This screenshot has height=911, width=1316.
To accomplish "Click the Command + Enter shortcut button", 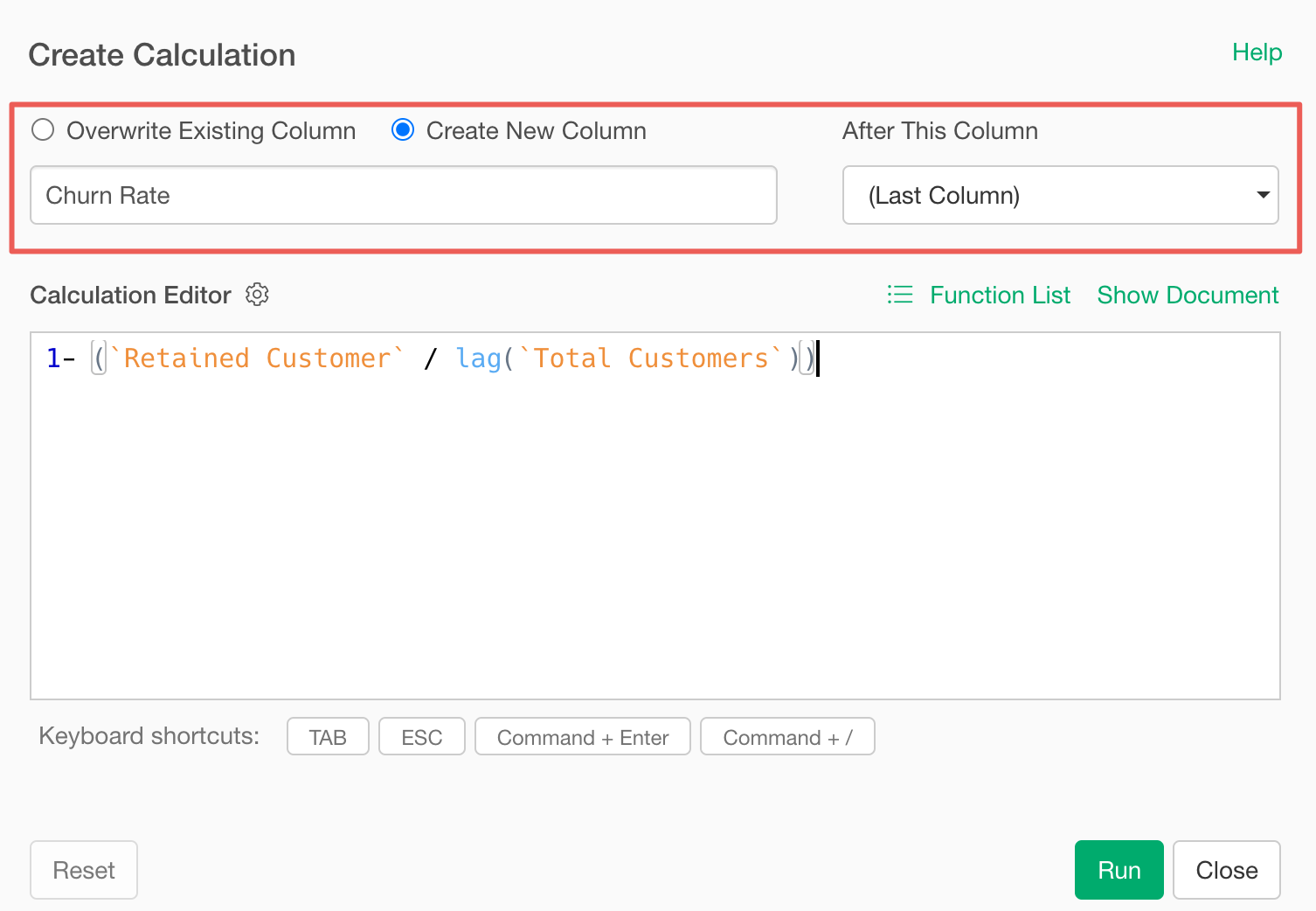I will point(583,737).
